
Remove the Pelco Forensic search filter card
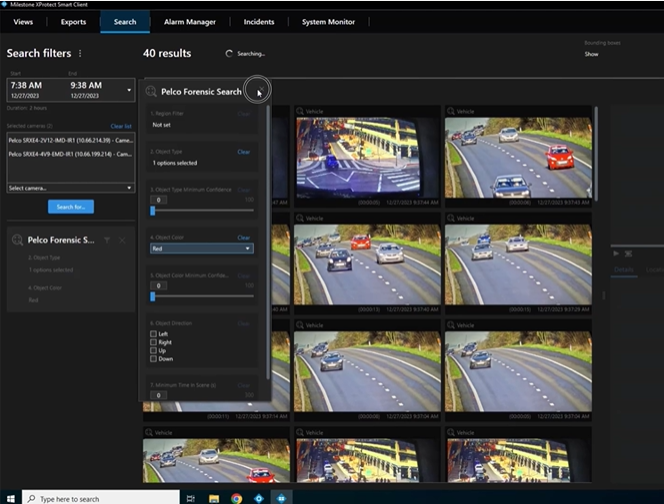[x=122, y=240]
